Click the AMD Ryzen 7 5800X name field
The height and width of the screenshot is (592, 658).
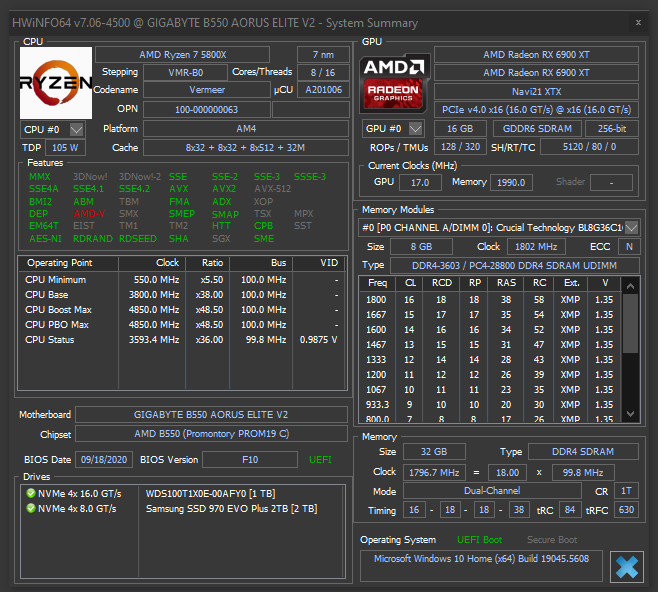[183, 55]
